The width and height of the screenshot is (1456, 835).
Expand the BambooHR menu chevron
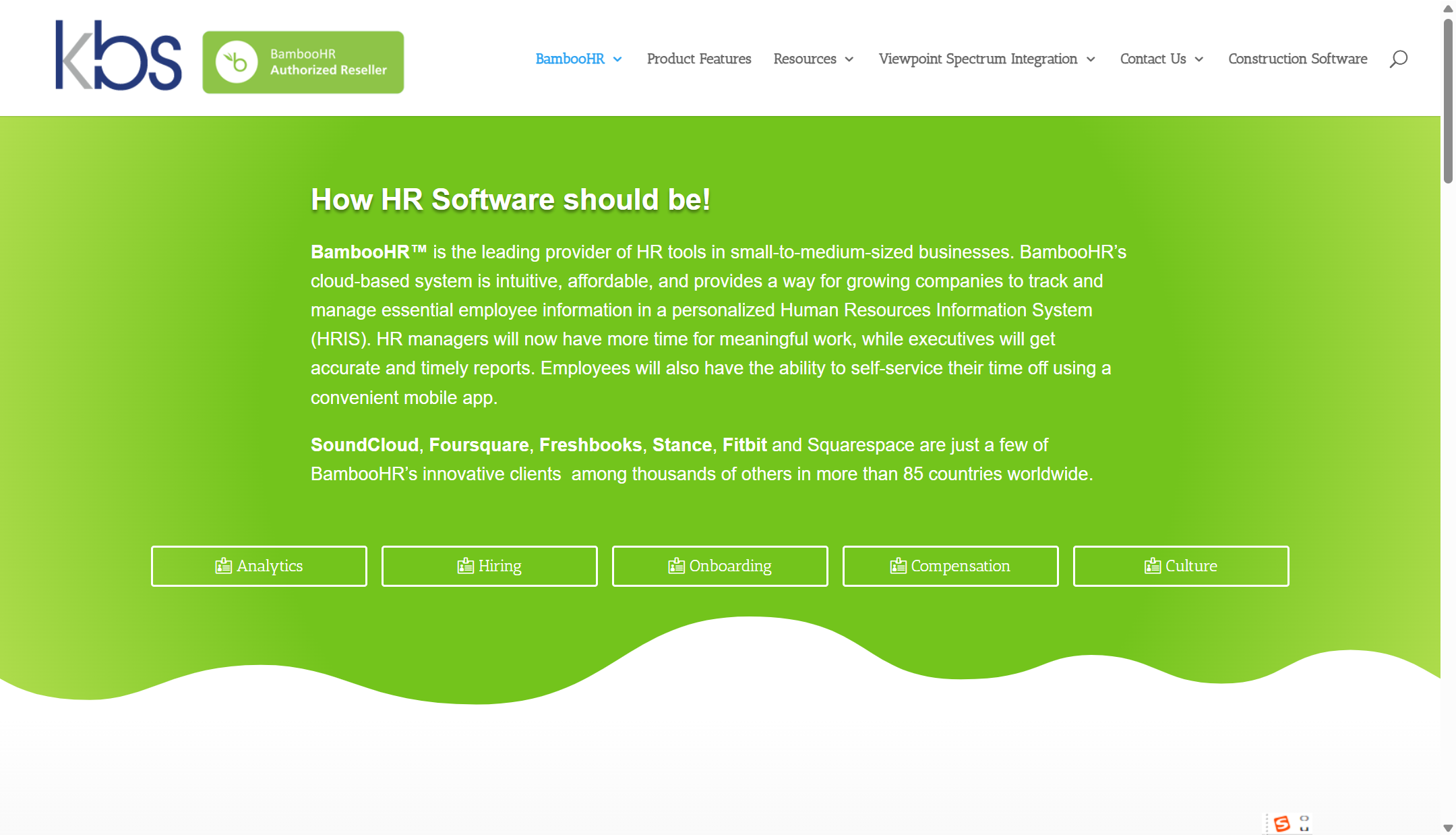click(617, 59)
